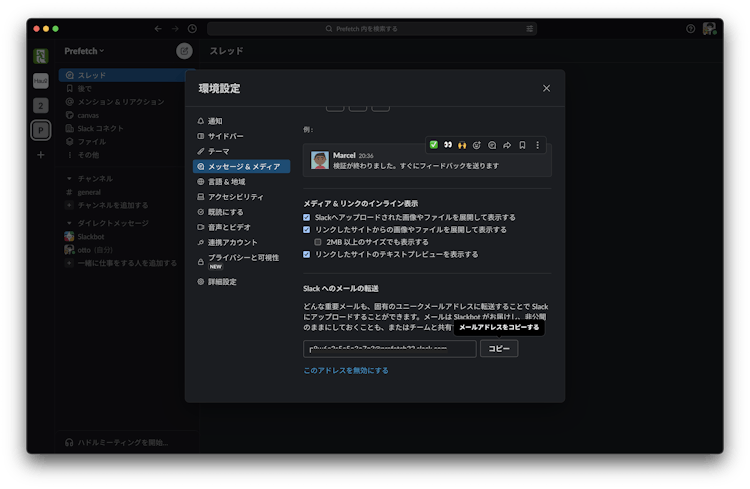The height and width of the screenshot is (489, 750).
Task: Add the eyes emoji reaction
Action: pyautogui.click(x=448, y=145)
